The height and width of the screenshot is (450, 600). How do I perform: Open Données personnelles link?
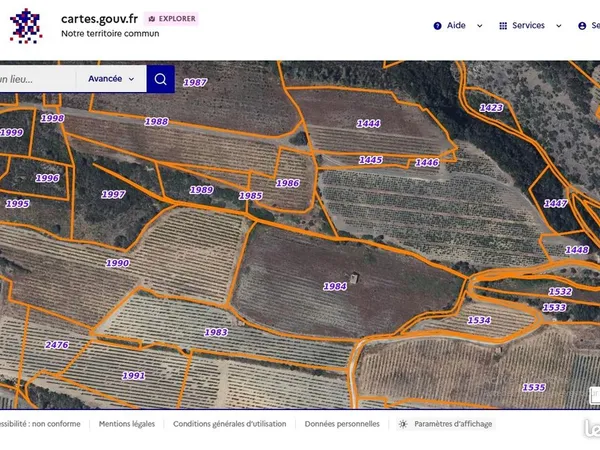[342, 424]
